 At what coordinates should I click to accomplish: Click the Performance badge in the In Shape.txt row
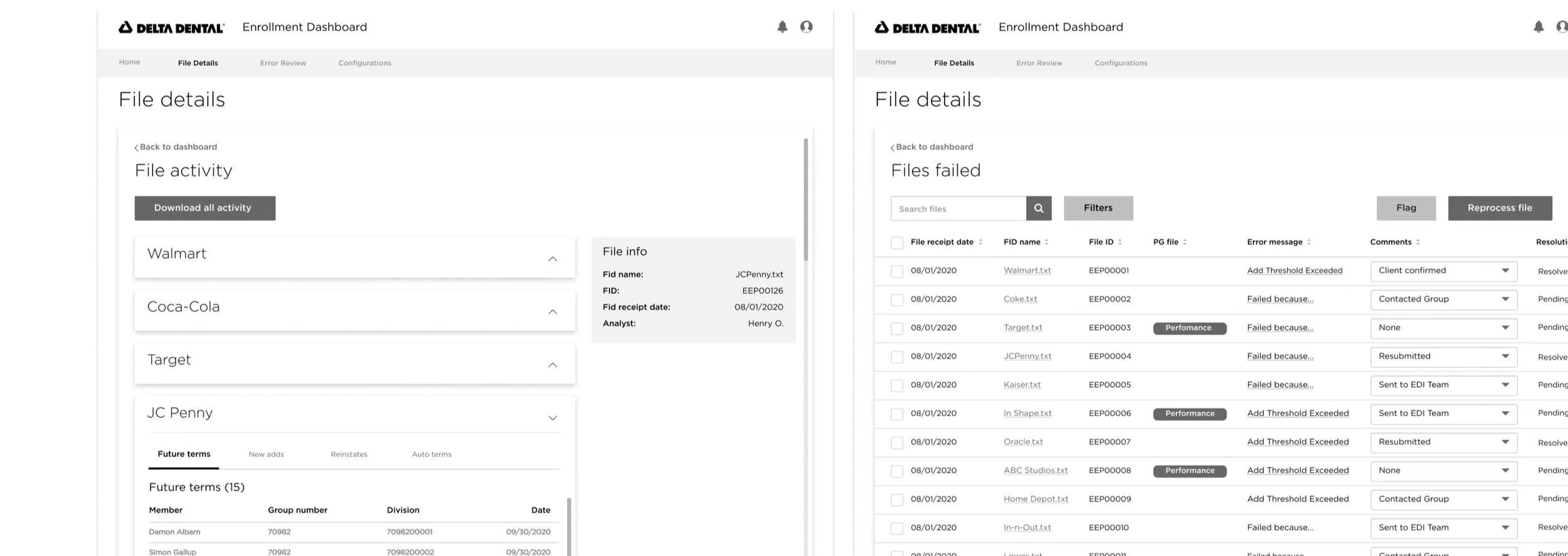[x=1189, y=414]
